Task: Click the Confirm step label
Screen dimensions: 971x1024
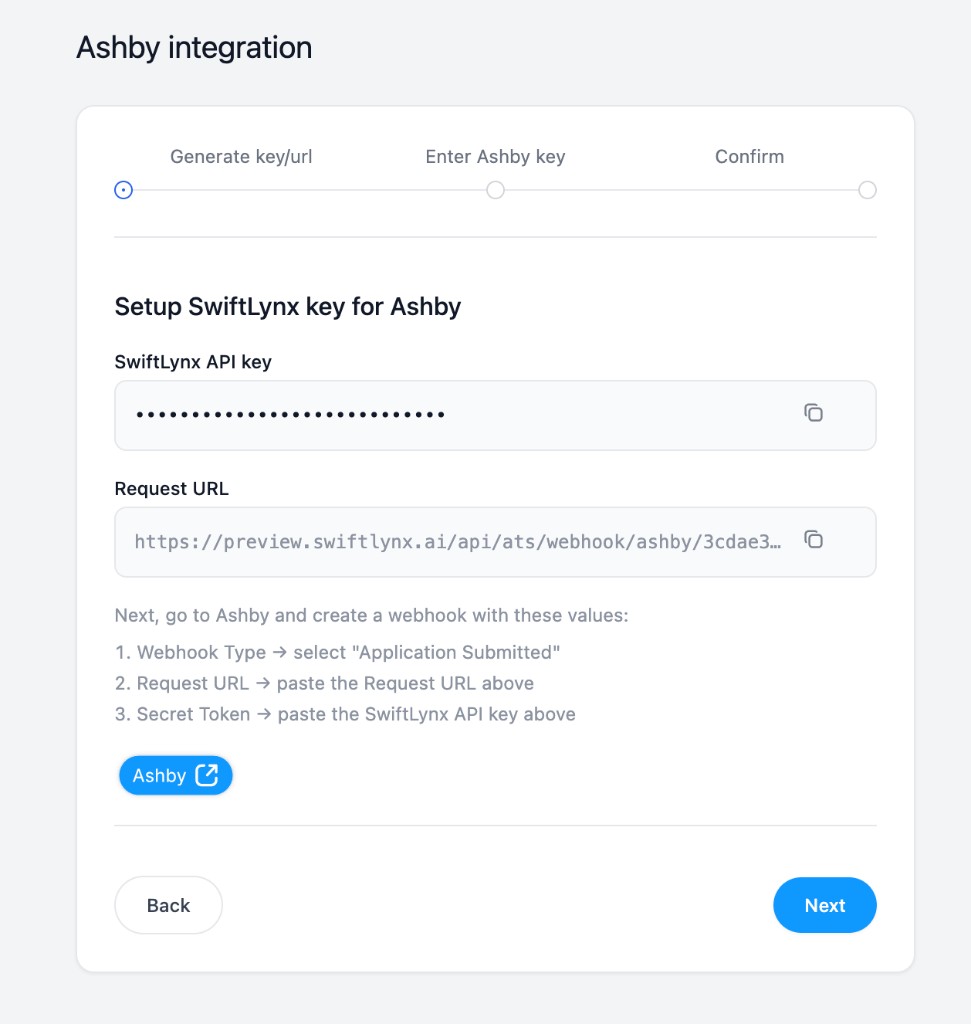Action: (x=749, y=156)
